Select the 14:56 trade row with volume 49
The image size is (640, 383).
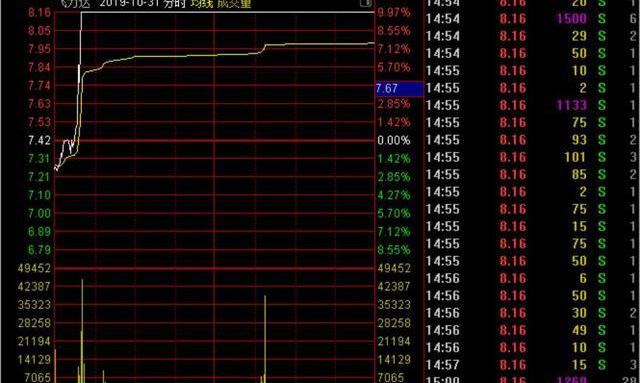[532, 330]
